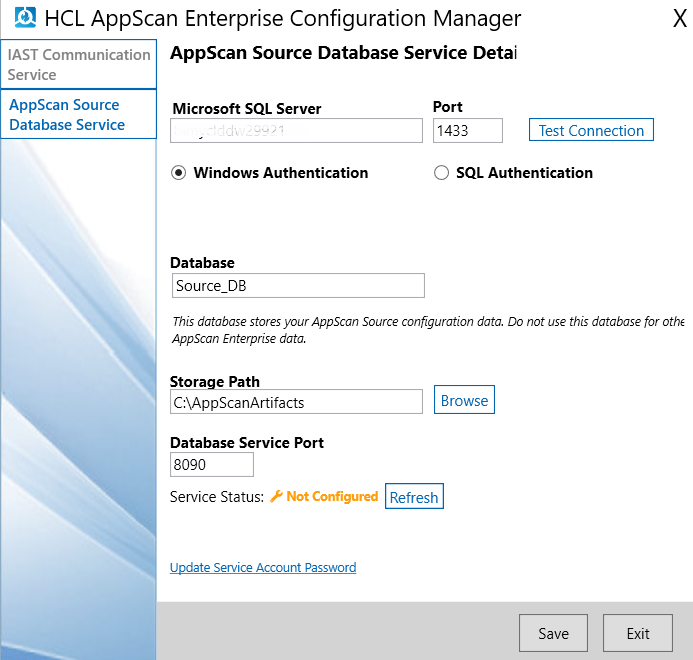Close the Configuration Manager with the X
The width and height of the screenshot is (693, 660).
tap(679, 18)
